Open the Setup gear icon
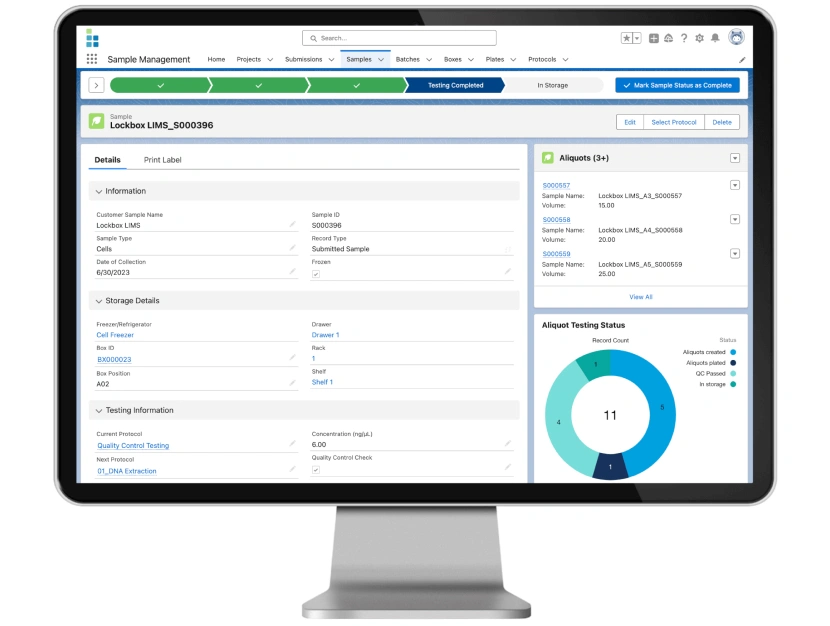The height and width of the screenshot is (626, 830). click(699, 38)
